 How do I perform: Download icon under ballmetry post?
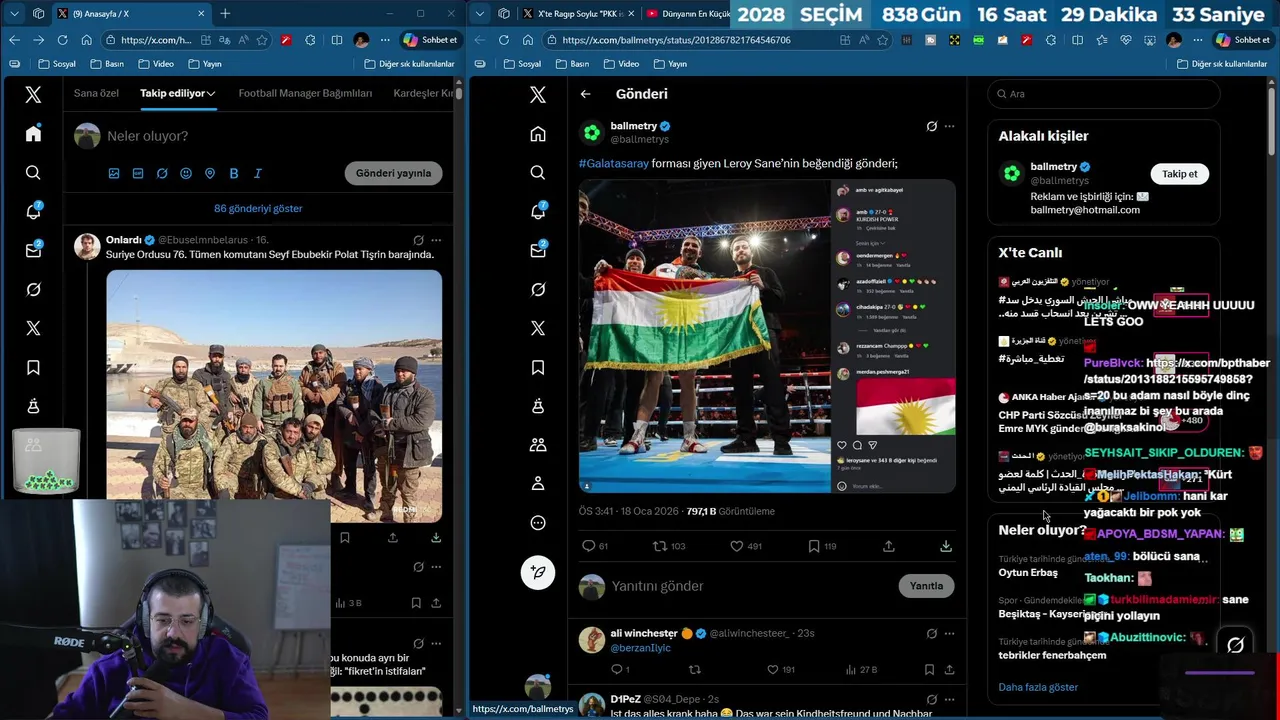point(946,546)
